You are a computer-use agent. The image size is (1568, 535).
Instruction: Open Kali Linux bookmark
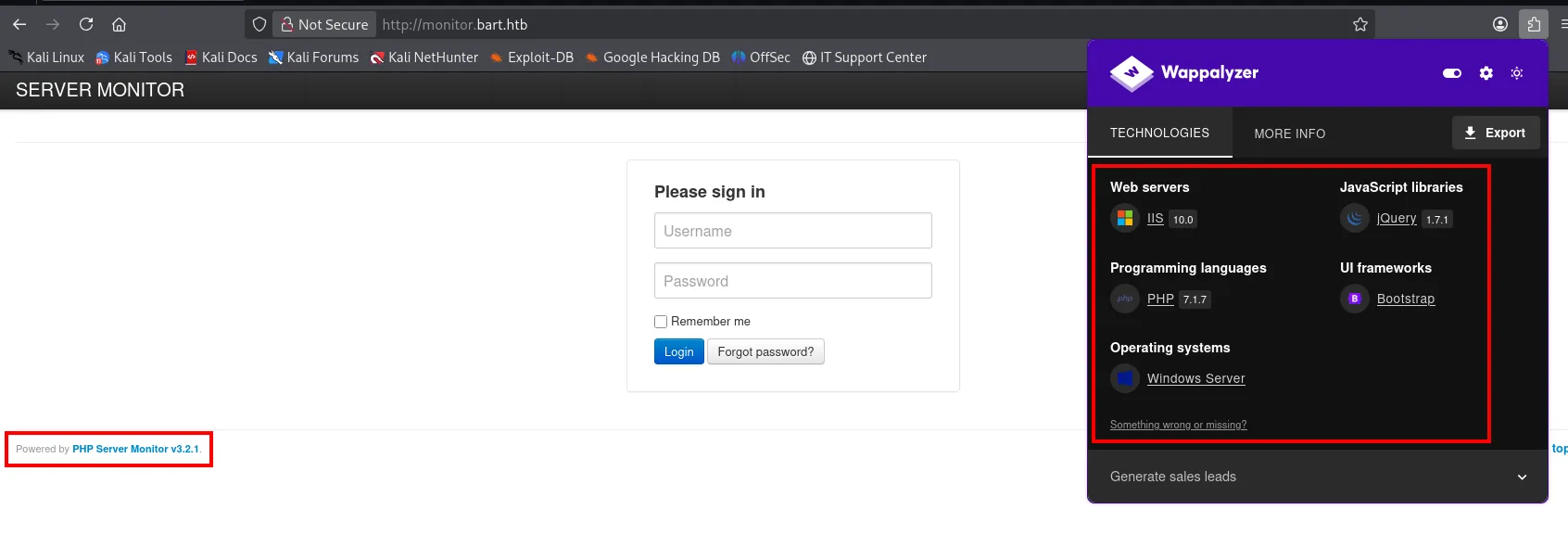tap(46, 57)
